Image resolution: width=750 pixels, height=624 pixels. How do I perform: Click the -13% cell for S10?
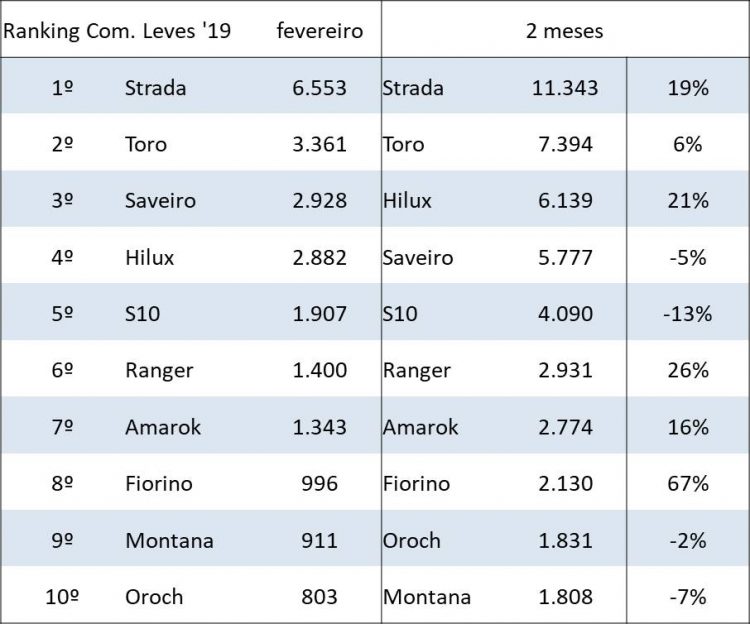687,314
